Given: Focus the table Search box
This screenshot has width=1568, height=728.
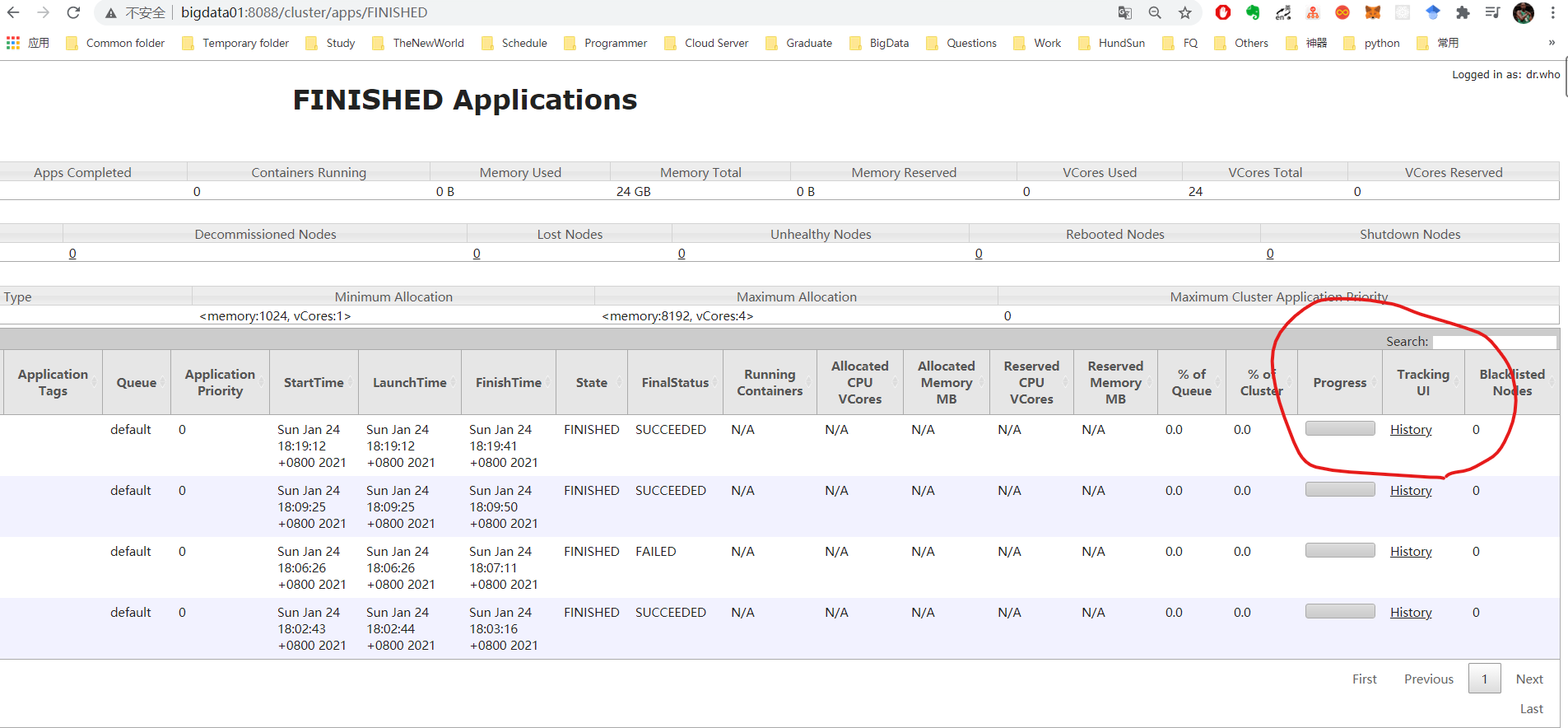Looking at the screenshot, I should pos(1495,342).
